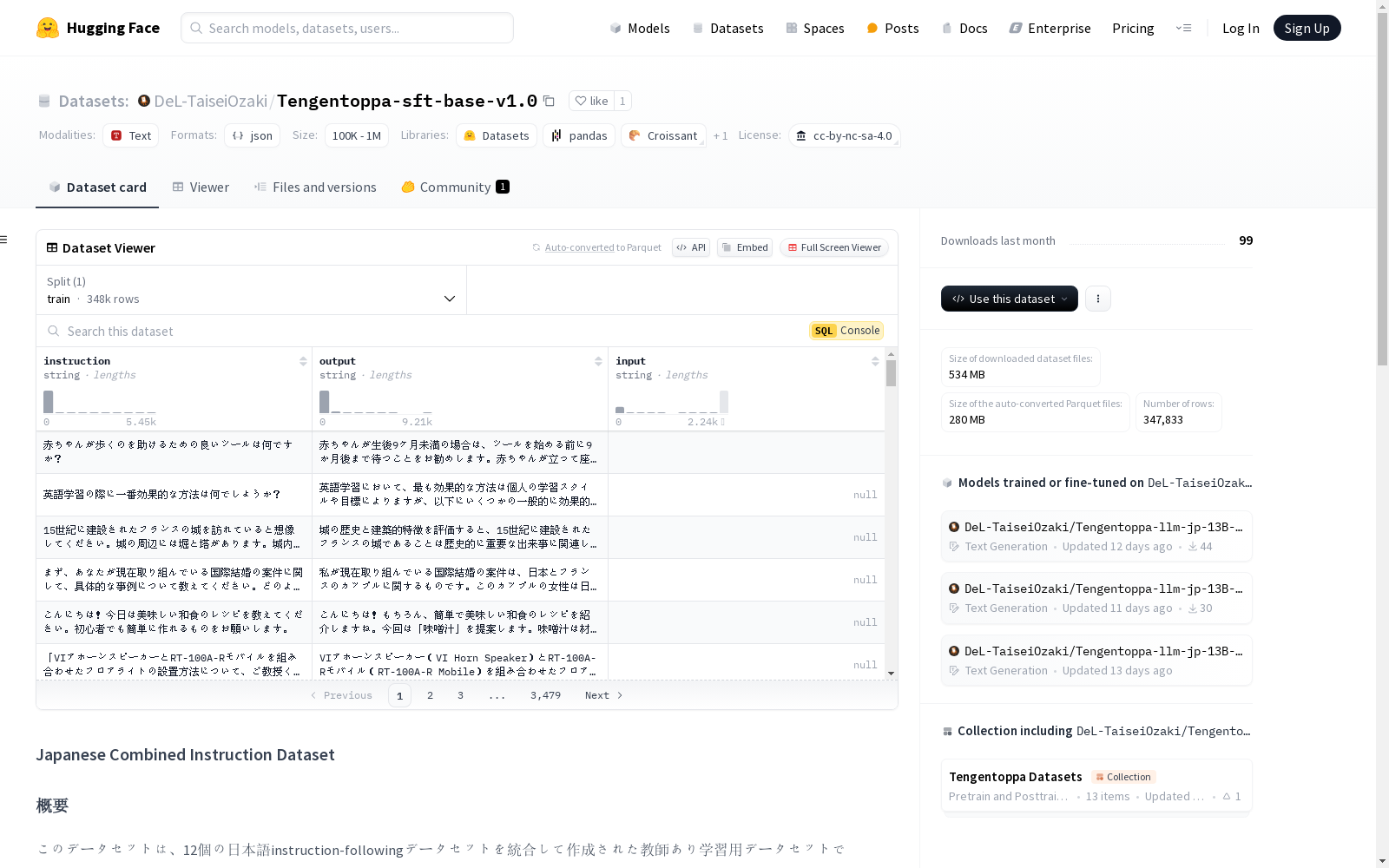Screen dimensions: 1389x868
Task: Click the output column length histogram
Action: click(376, 402)
